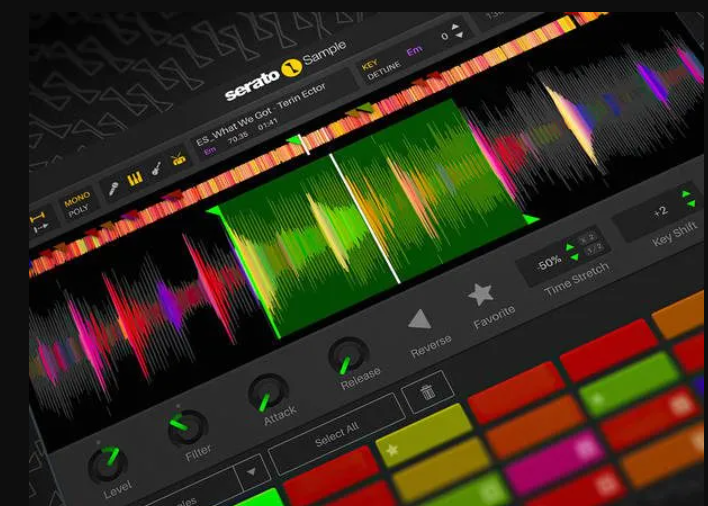Click the /2 Time Stretch button
The width and height of the screenshot is (708, 506).
594,249
